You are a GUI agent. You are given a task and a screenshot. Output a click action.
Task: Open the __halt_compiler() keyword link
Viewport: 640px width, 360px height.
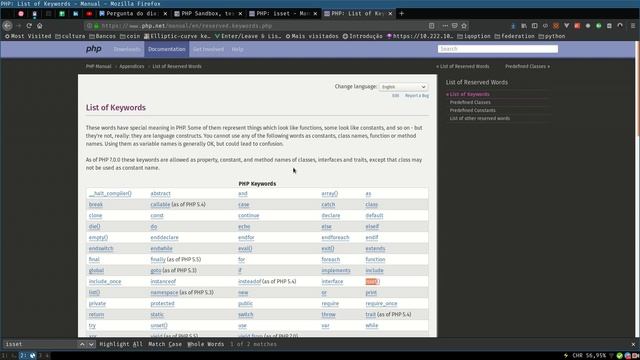pos(110,193)
